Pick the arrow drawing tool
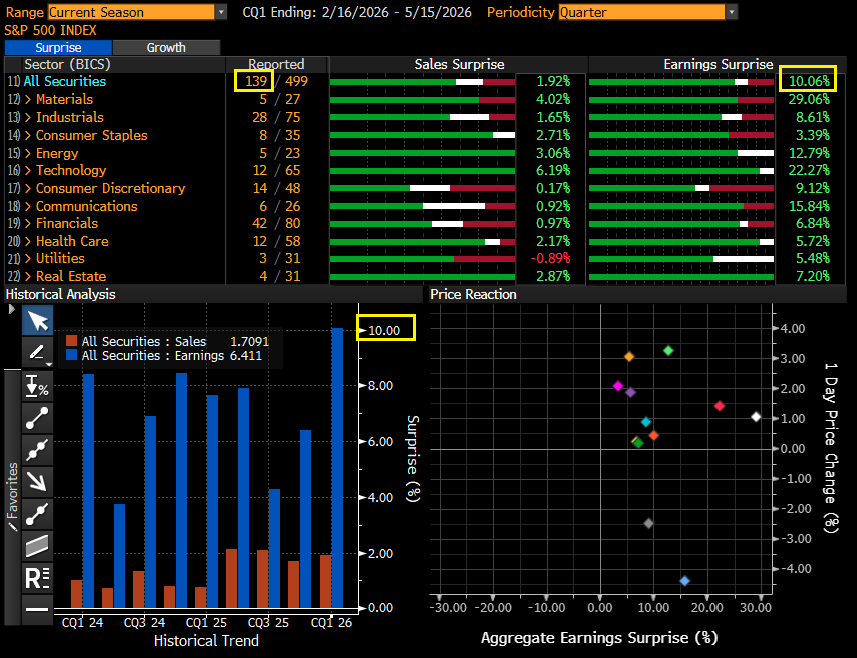Image resolution: width=857 pixels, height=658 pixels. click(37, 481)
